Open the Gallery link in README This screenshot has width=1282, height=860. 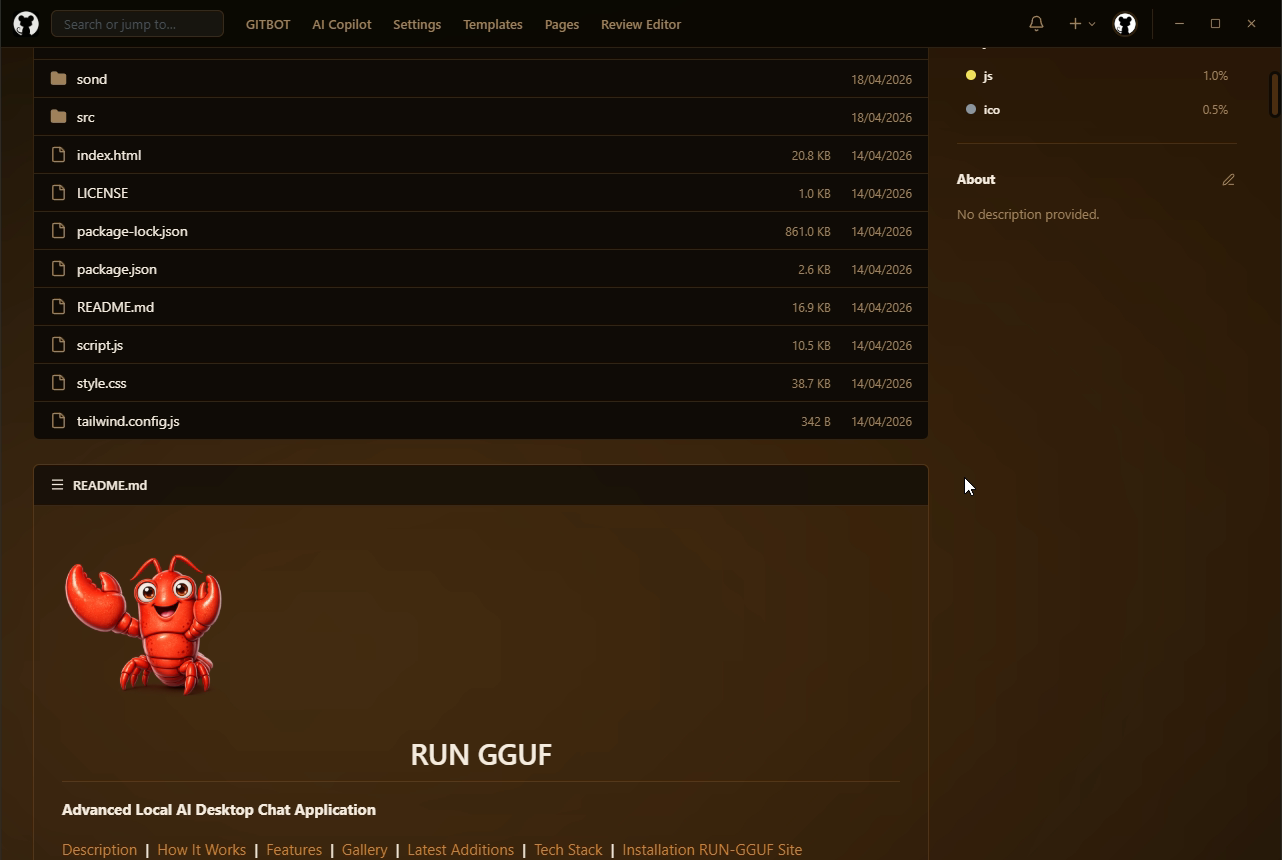[364, 849]
